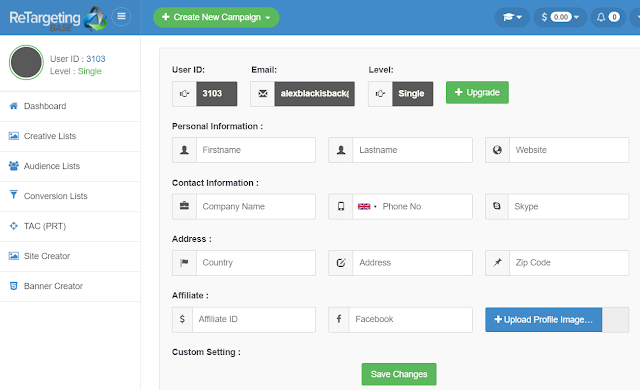Open the dollar balance 0.00 dropdown
Viewport: 640px width, 390px height.
coord(560,17)
